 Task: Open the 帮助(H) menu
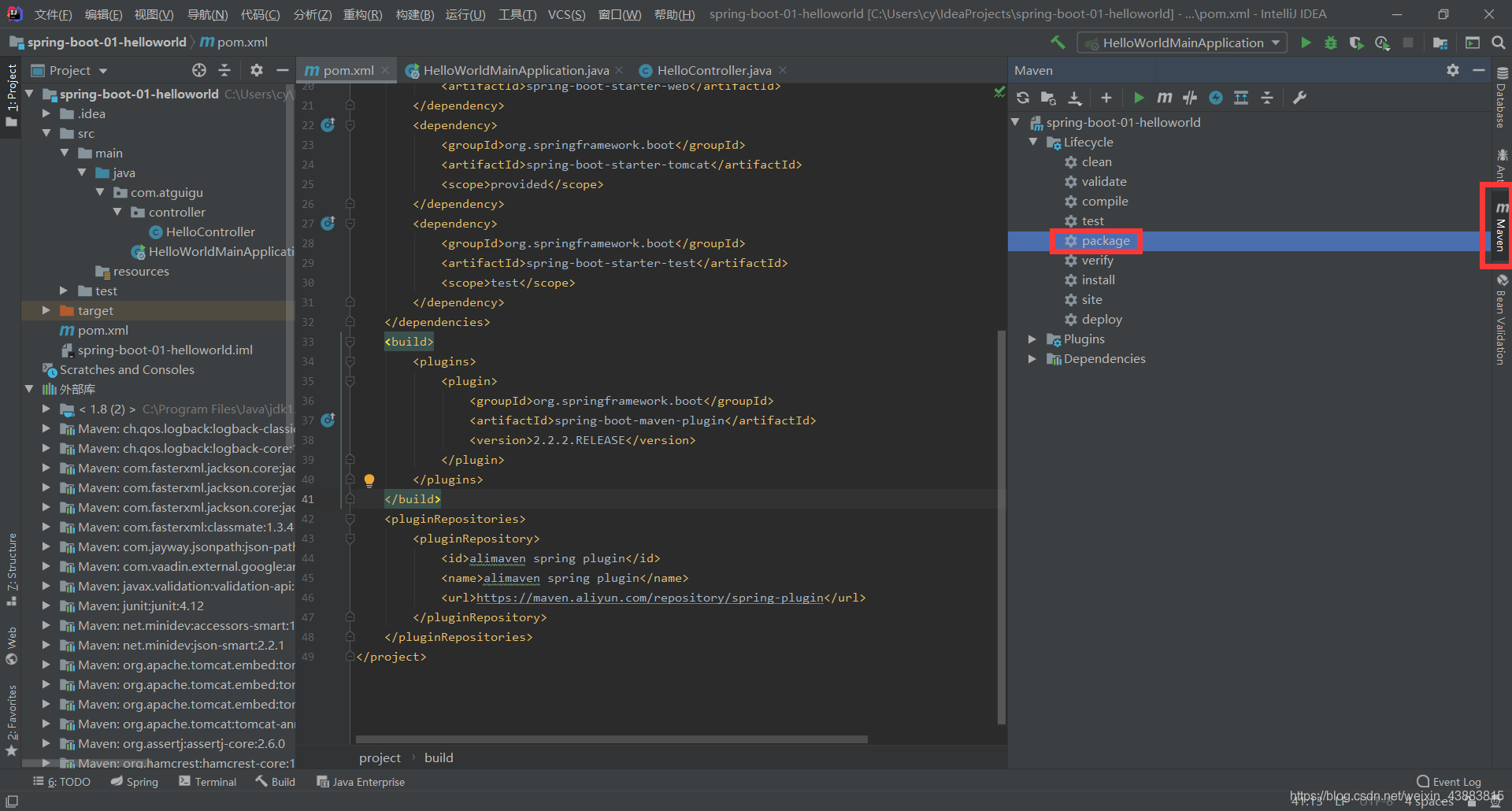(x=675, y=14)
